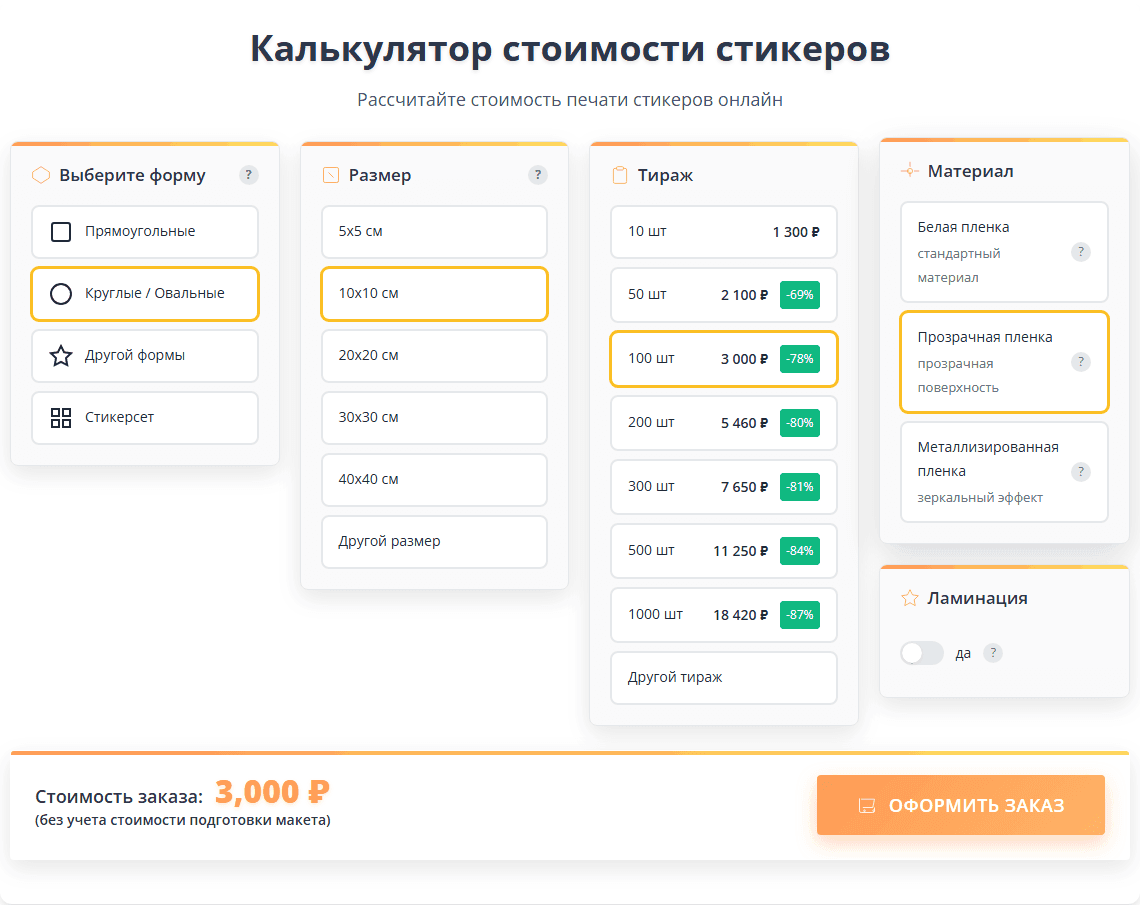Click the icon beside Материал heading
Screen dimensions: 1140x905
910,171
